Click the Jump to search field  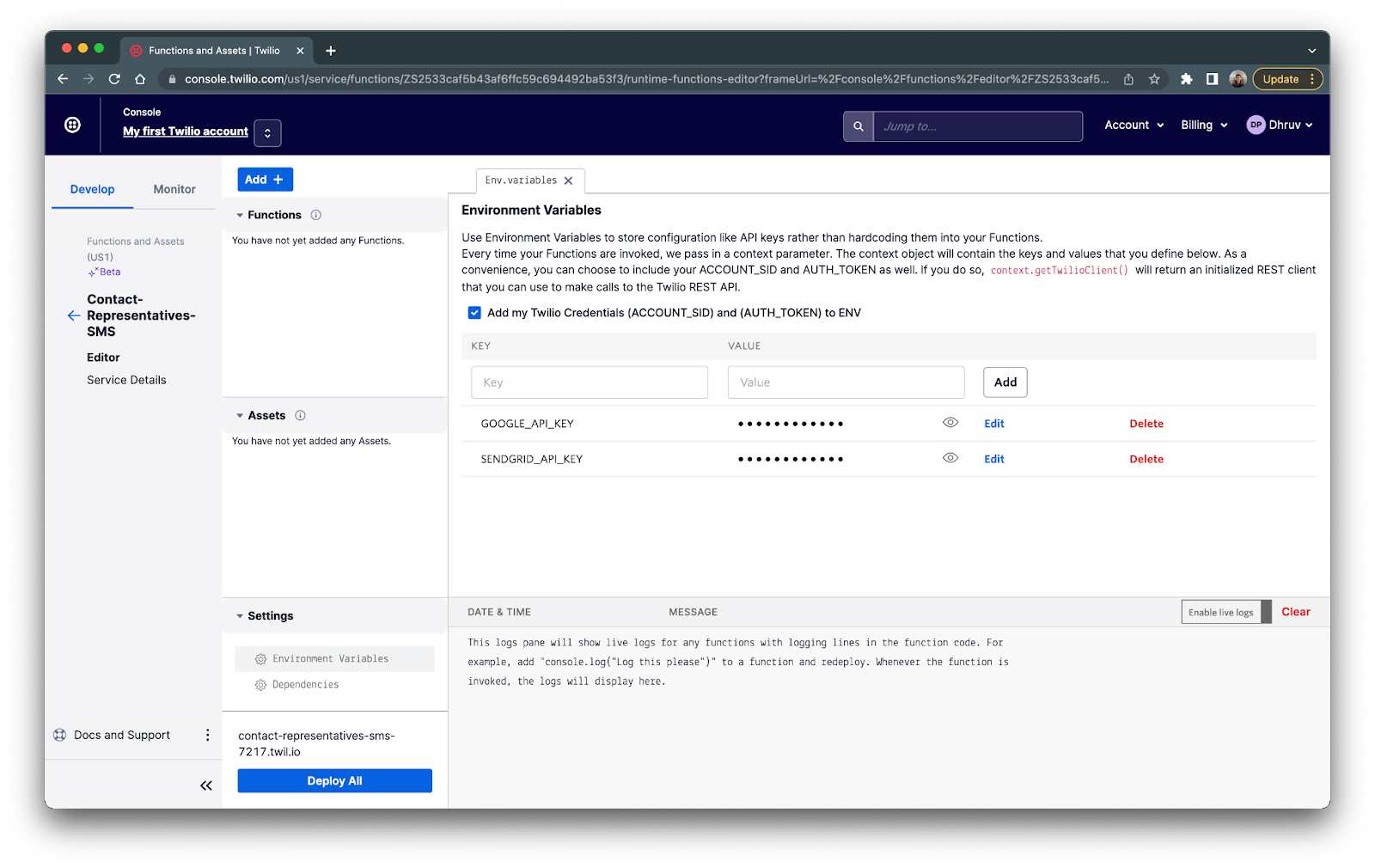(x=978, y=126)
